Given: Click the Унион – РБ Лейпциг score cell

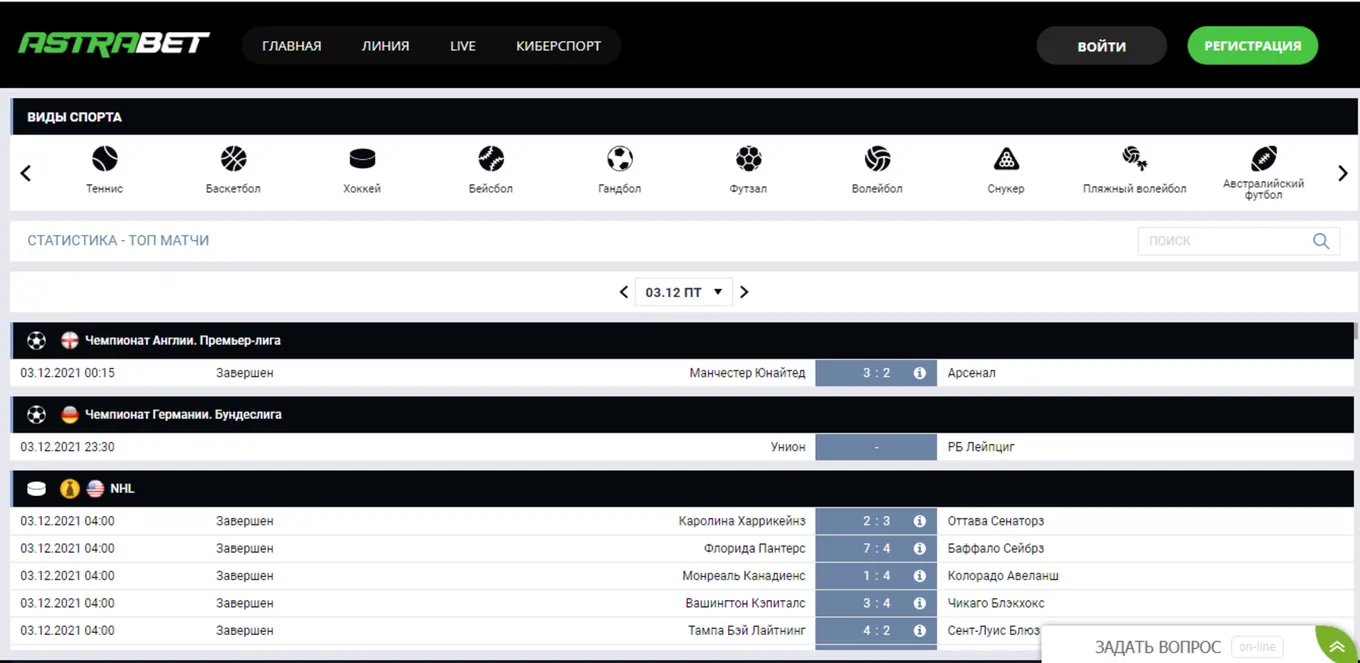Looking at the screenshot, I should tap(876, 447).
